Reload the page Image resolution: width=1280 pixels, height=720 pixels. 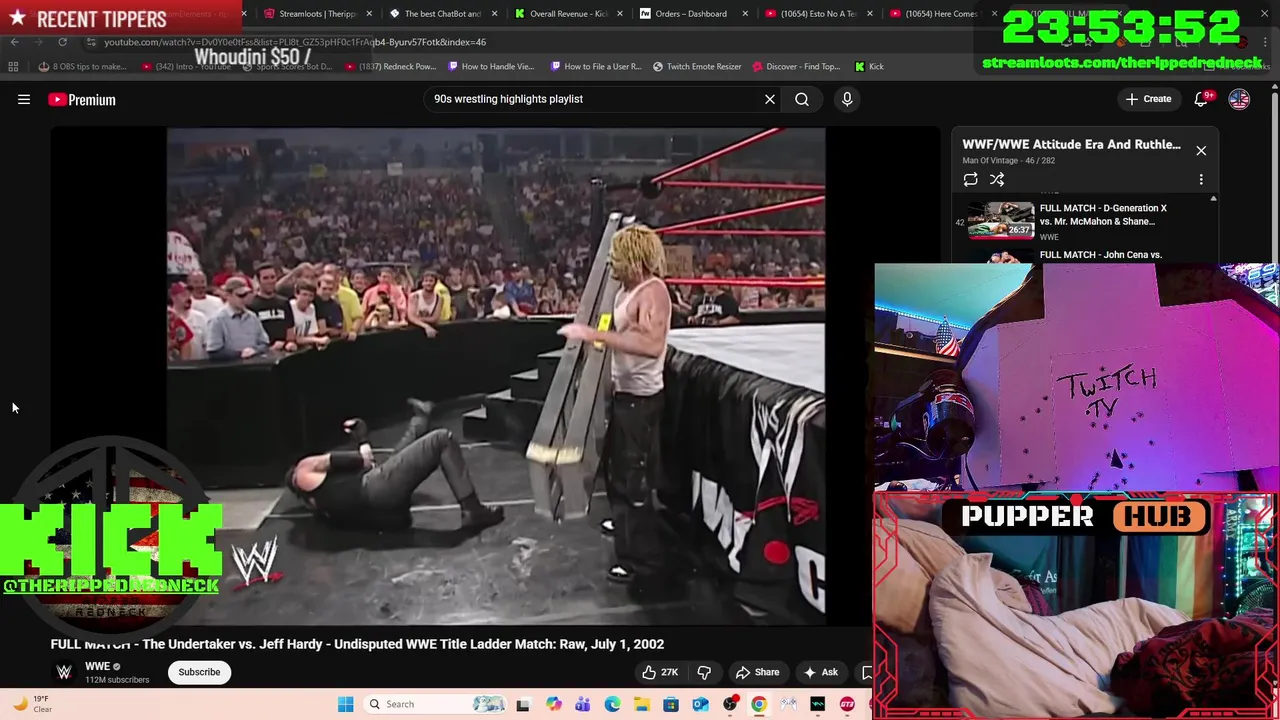pyautogui.click(x=62, y=42)
